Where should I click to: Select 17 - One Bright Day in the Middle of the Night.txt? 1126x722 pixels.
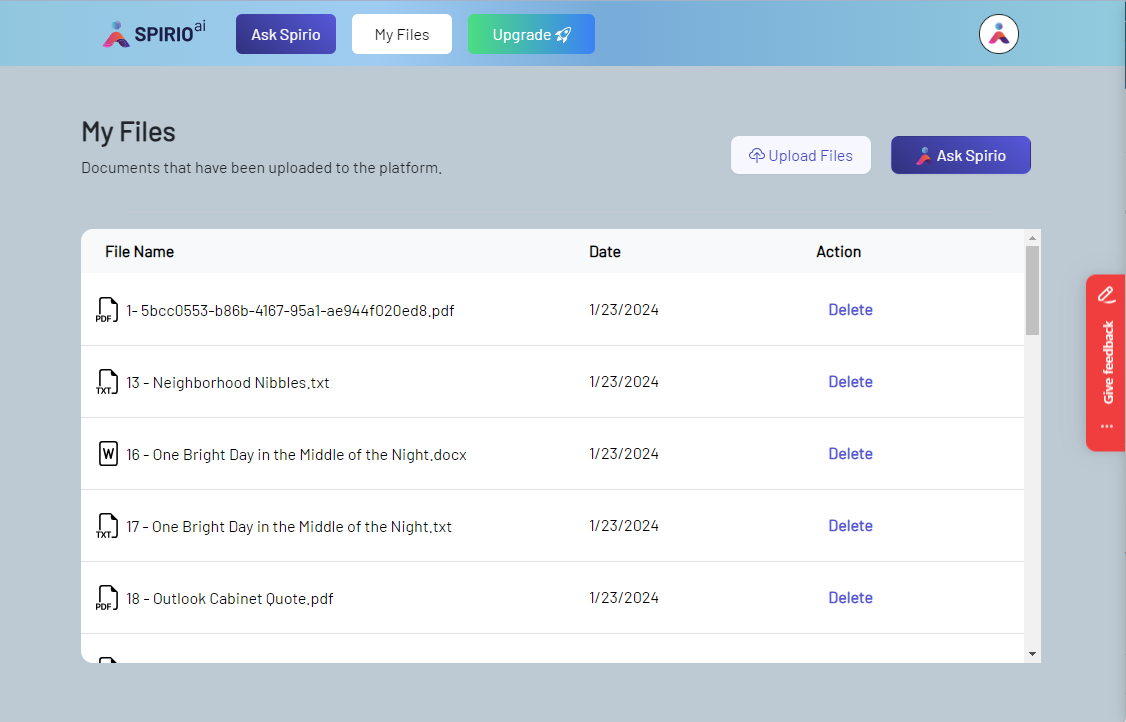pos(289,526)
